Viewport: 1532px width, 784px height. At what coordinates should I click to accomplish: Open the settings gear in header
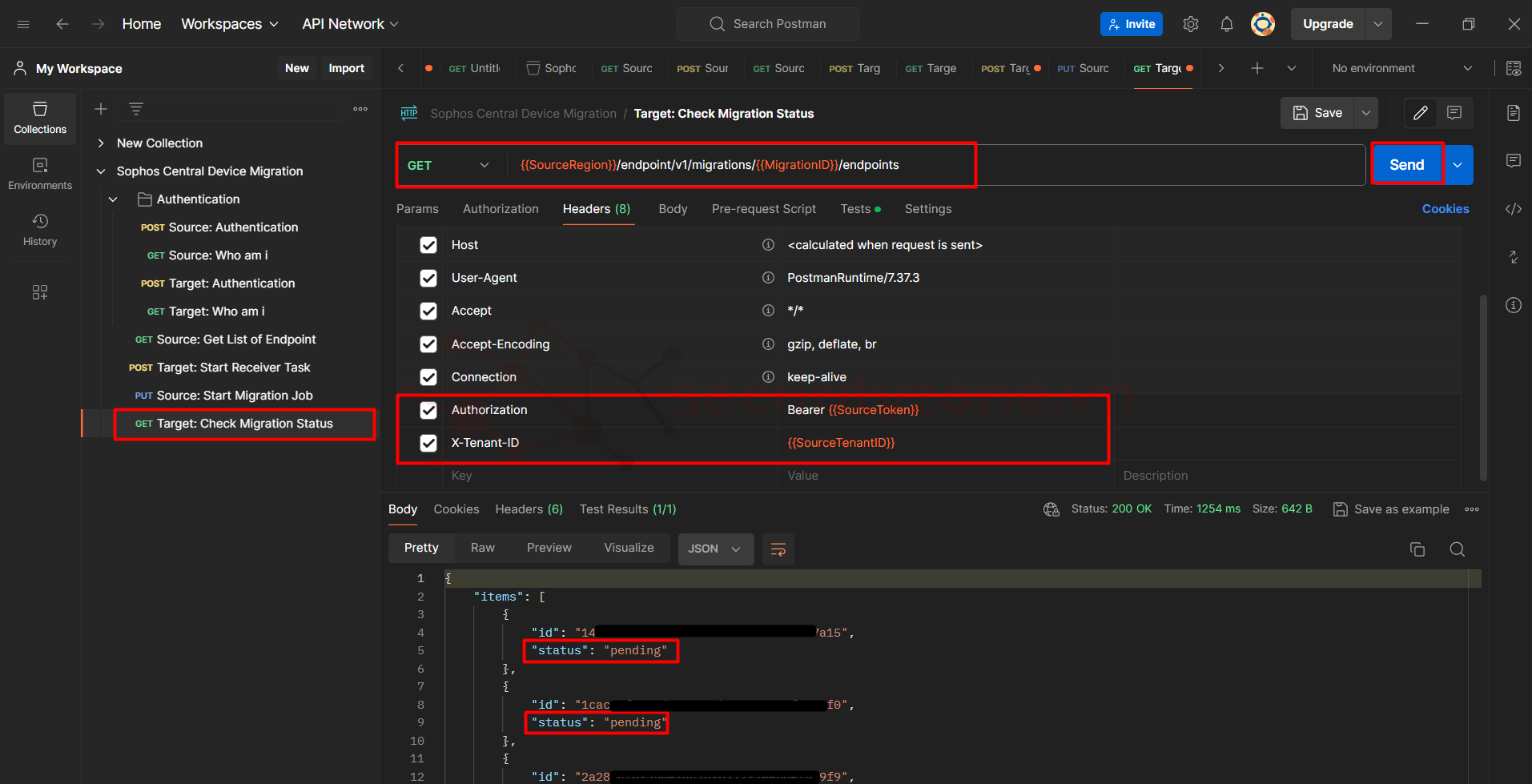(1191, 24)
